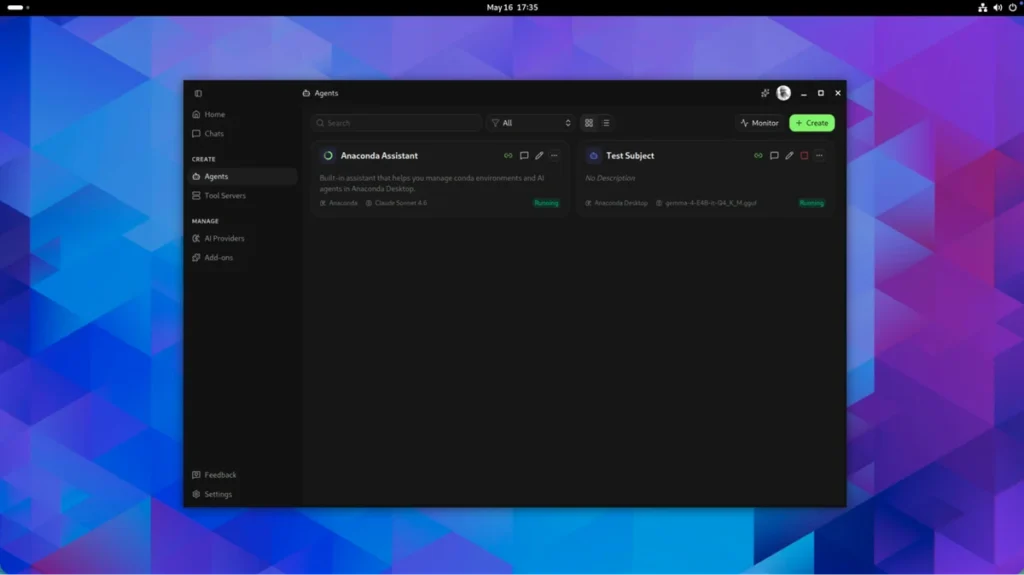The width and height of the screenshot is (1024, 575).
Task: Select Agents in the sidebar
Action: 241,176
